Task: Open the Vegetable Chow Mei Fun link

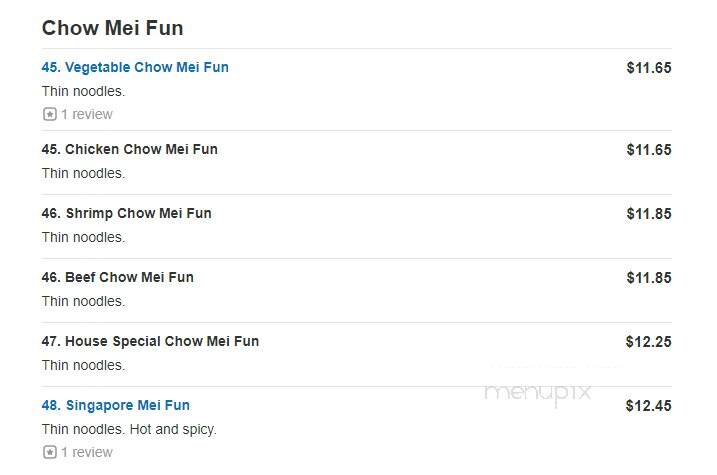Action: (x=135, y=67)
